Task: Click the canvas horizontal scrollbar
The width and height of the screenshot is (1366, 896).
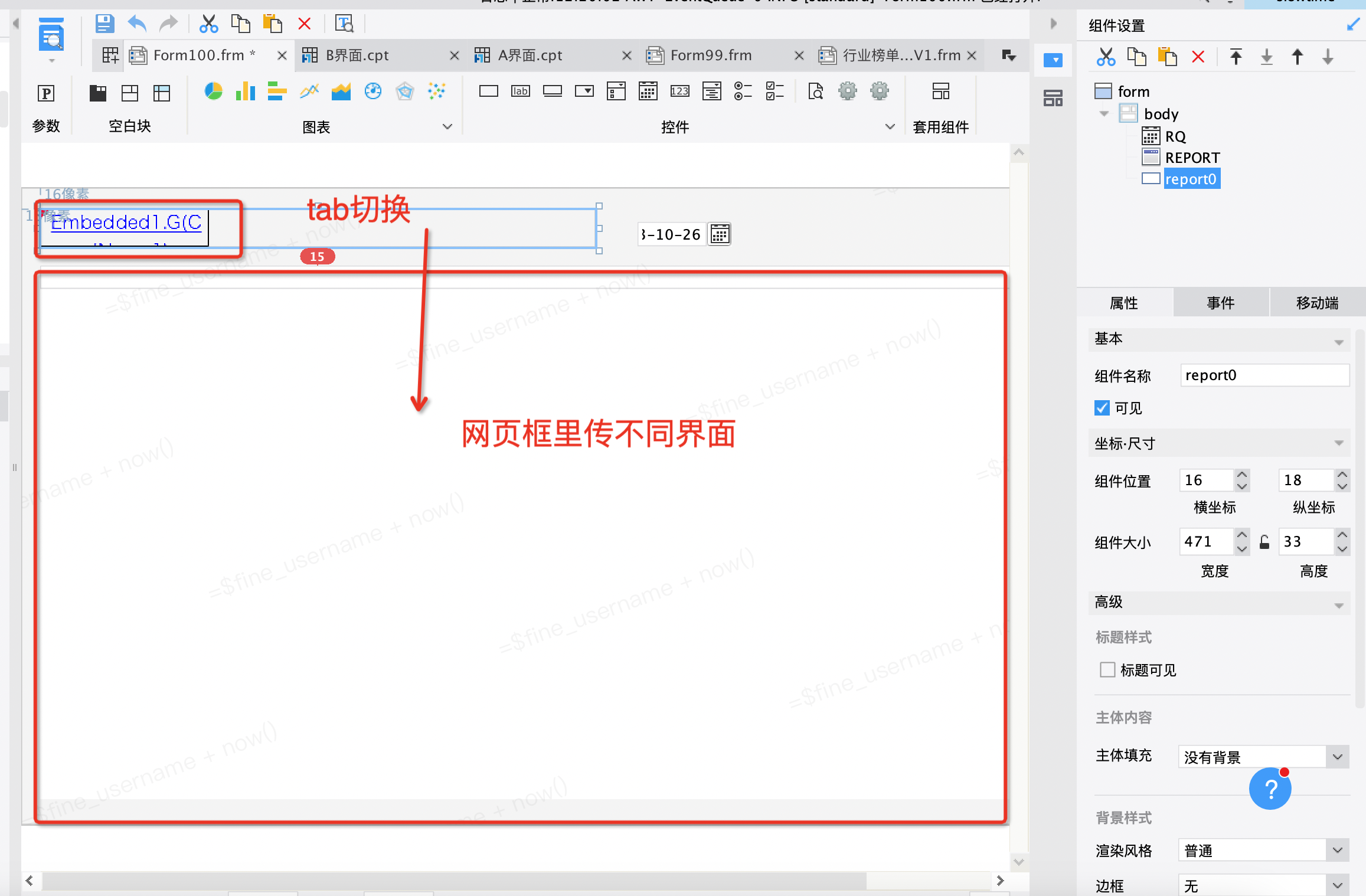Action: tap(455, 881)
